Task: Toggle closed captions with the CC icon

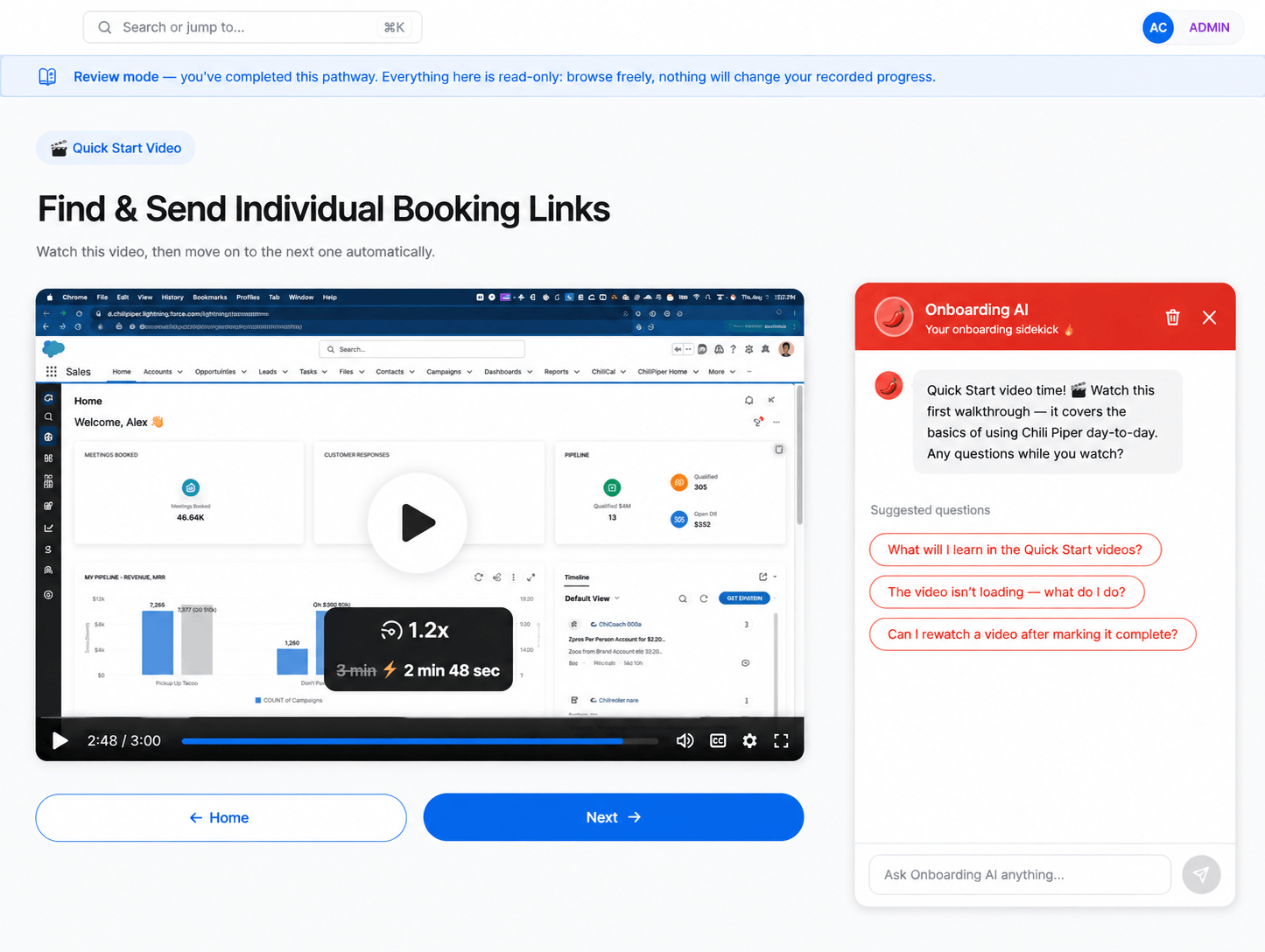Action: [718, 741]
